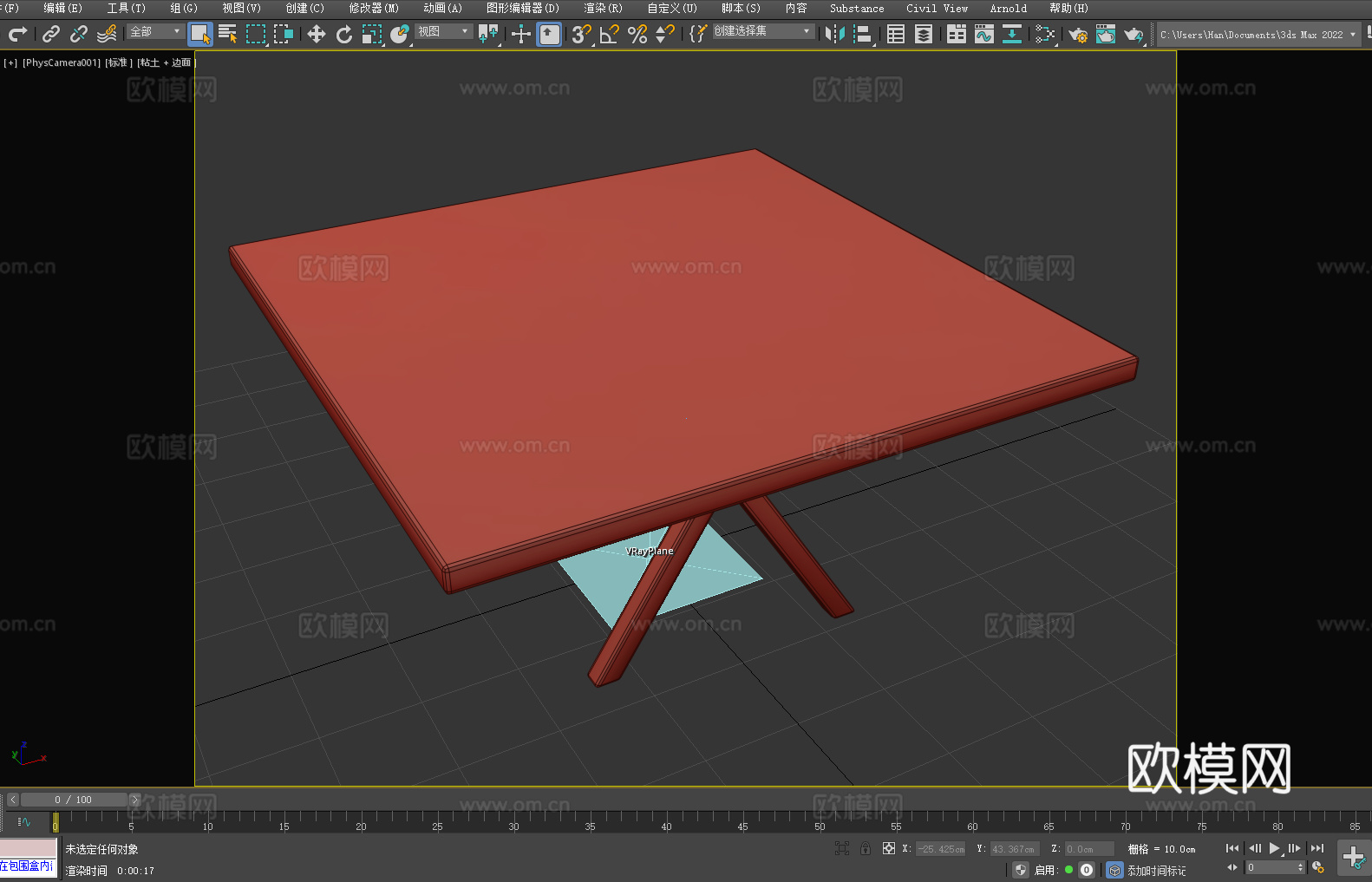Open Rendered Frame Window icon
This screenshot has width=1372, height=882.
click(x=1106, y=34)
